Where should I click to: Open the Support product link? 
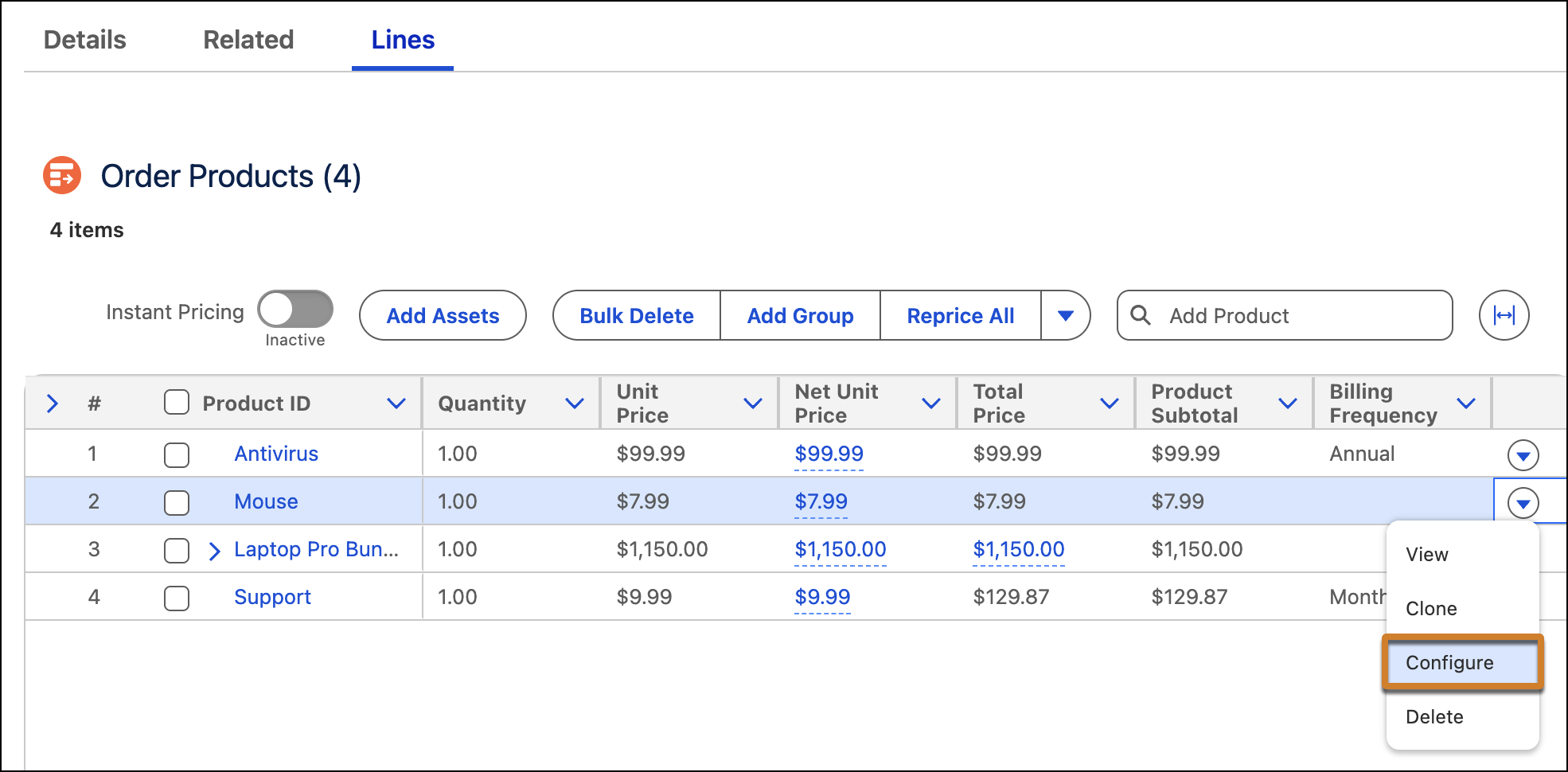[272, 597]
